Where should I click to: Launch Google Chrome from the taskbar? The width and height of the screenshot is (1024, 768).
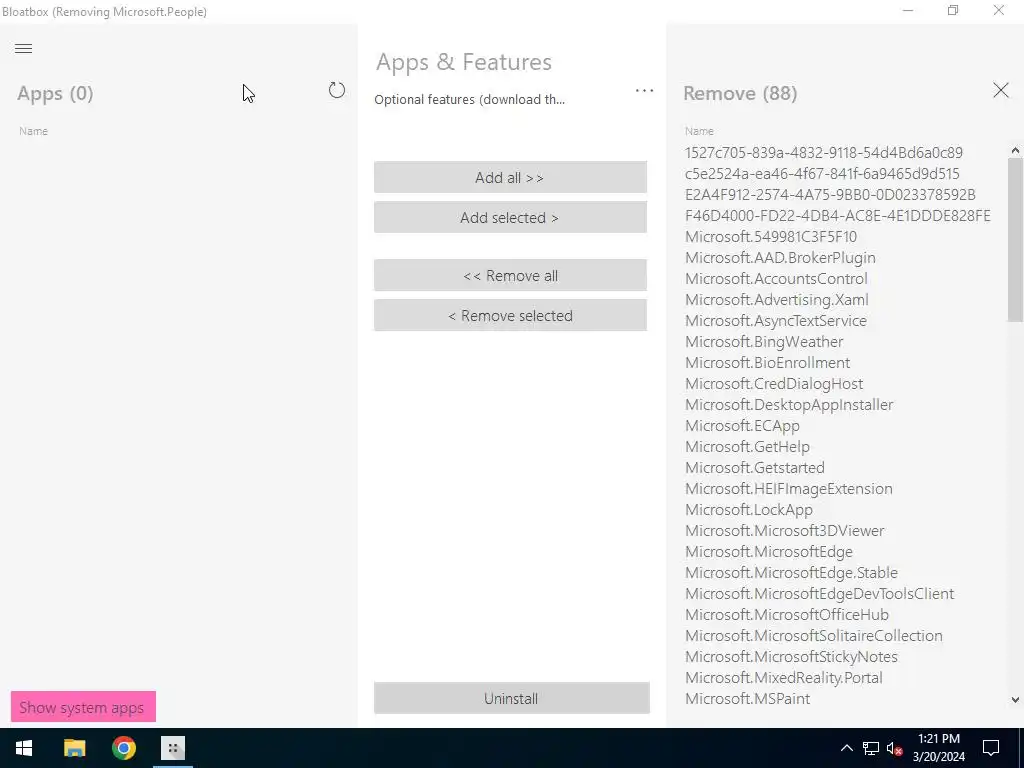point(123,748)
